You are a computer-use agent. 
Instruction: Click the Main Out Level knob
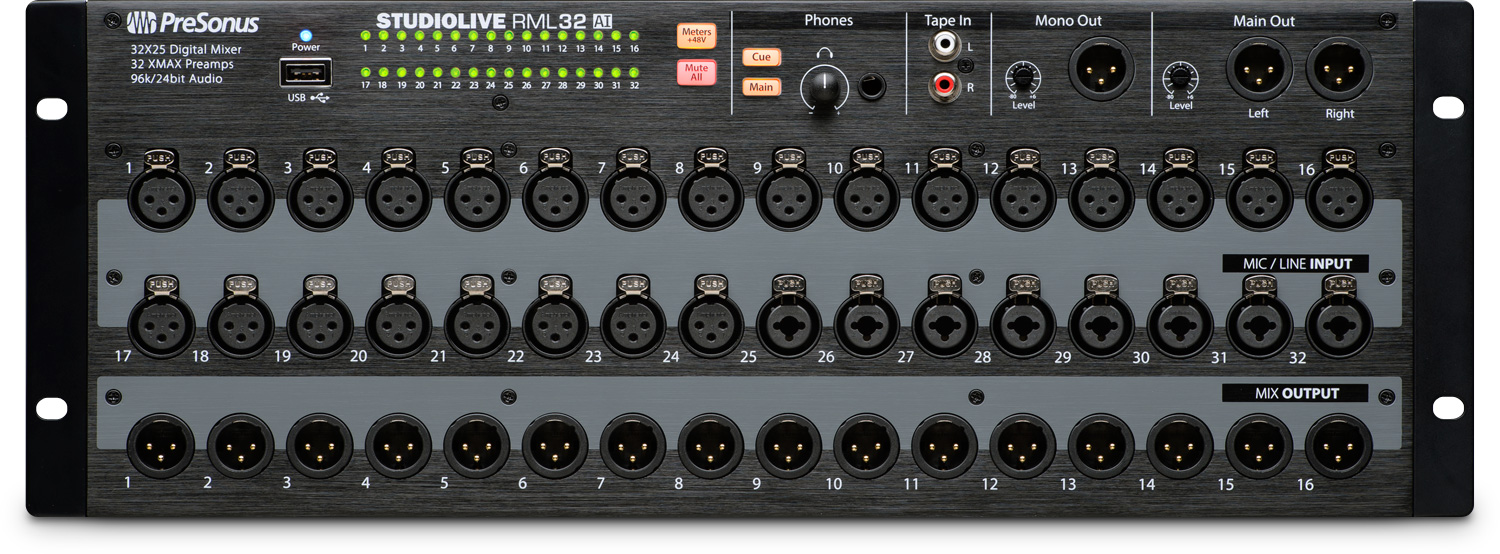pos(1180,77)
